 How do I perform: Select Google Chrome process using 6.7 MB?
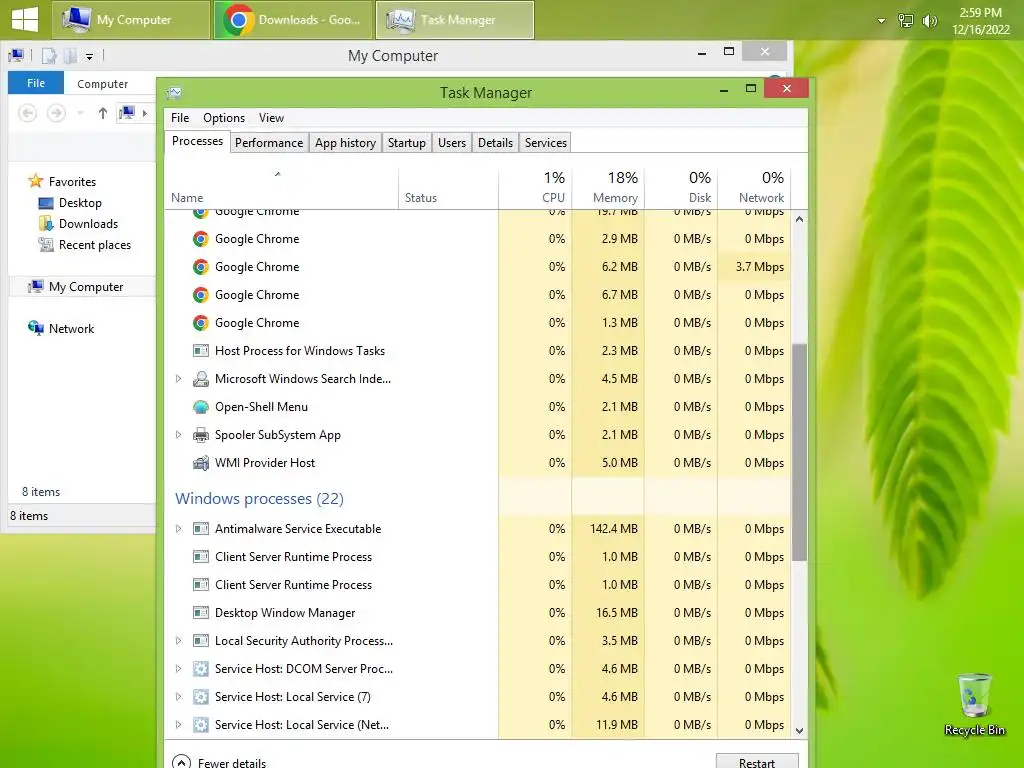478,295
